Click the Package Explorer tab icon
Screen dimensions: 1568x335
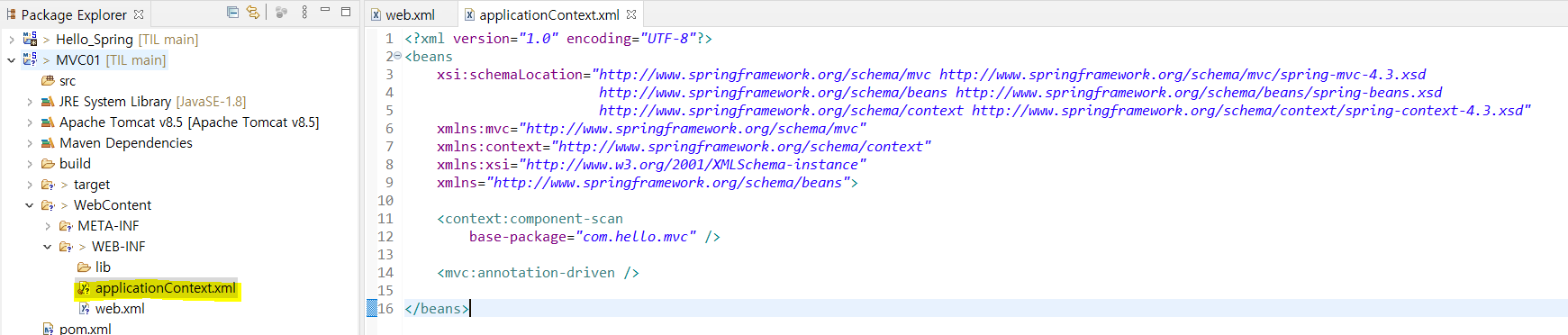tap(12, 14)
